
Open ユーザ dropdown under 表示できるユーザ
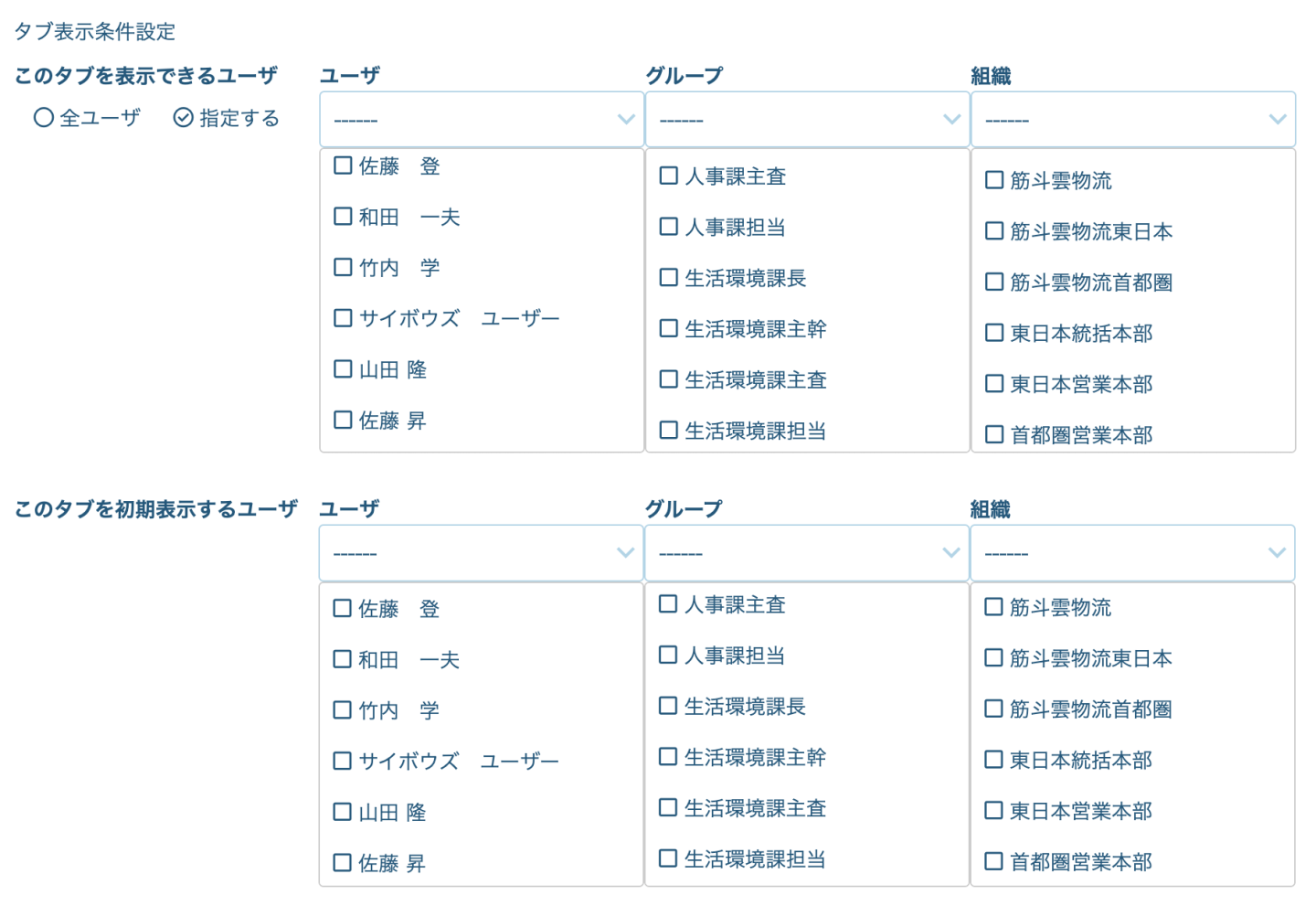[x=482, y=120]
